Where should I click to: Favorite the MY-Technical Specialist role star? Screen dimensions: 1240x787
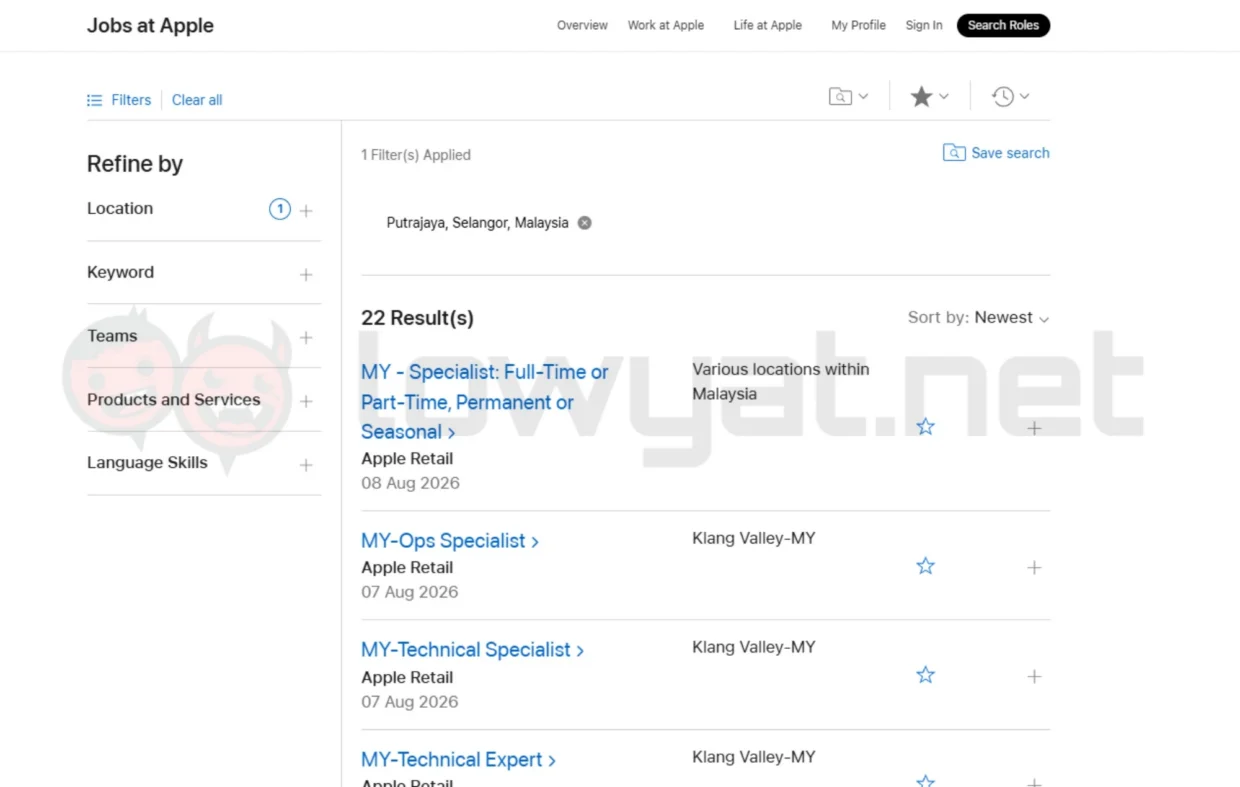[x=926, y=675]
